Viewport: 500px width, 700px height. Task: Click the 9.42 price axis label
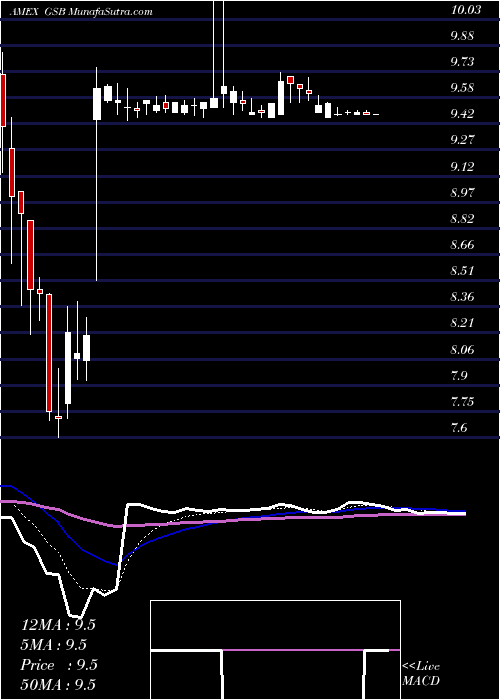point(462,114)
